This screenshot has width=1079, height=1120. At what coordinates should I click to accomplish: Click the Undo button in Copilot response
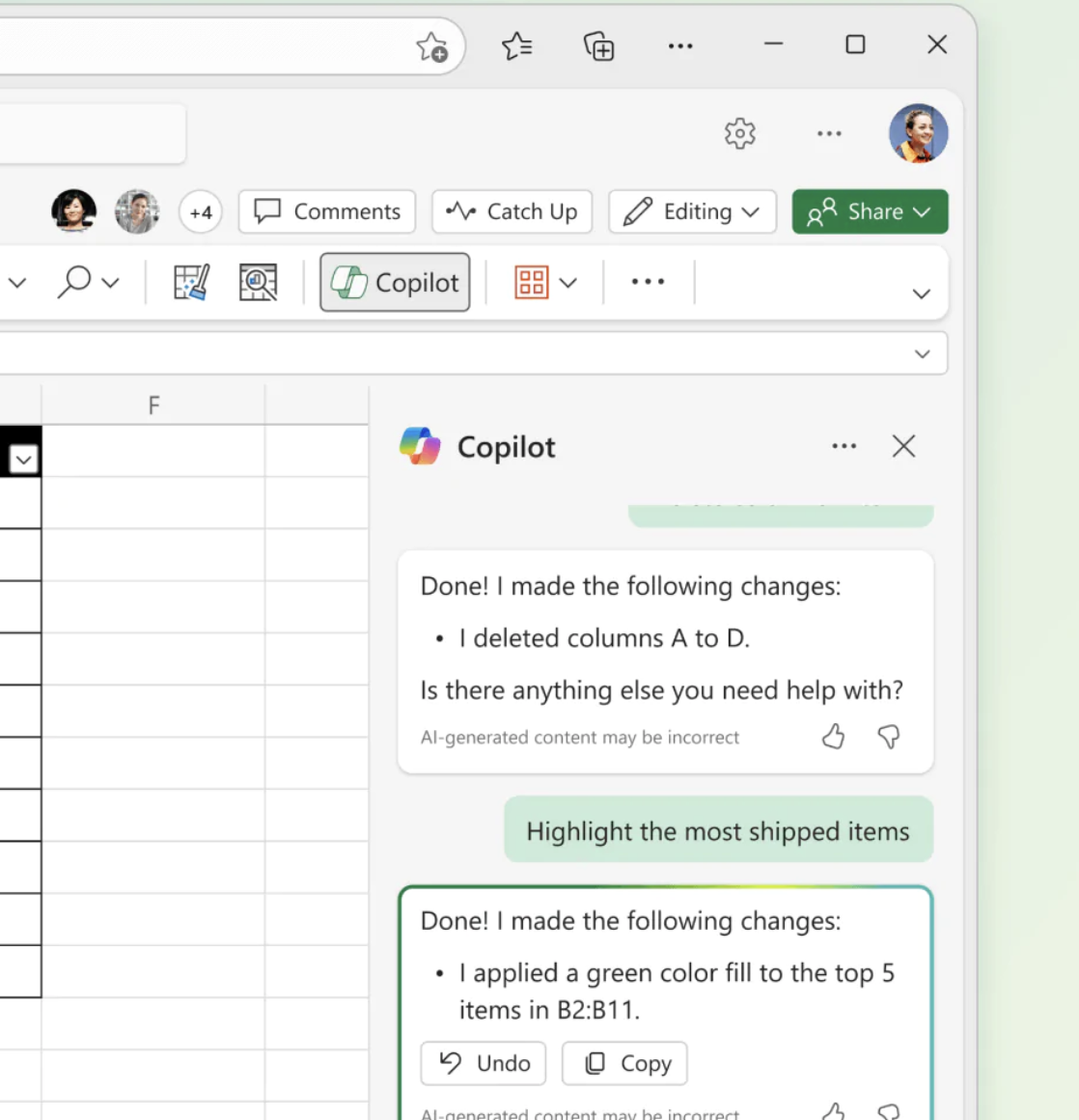(484, 1063)
